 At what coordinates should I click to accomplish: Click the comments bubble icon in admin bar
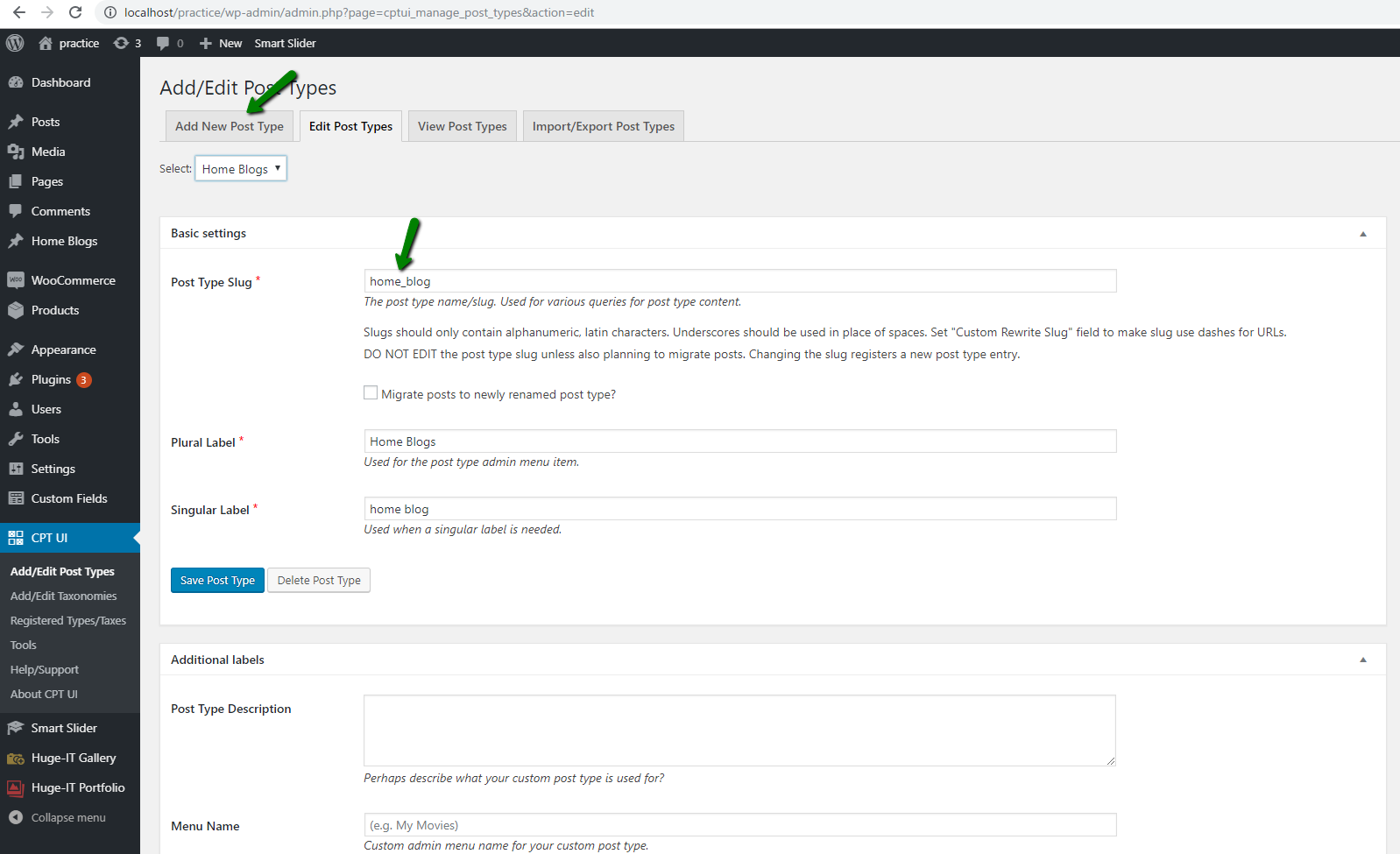[163, 43]
